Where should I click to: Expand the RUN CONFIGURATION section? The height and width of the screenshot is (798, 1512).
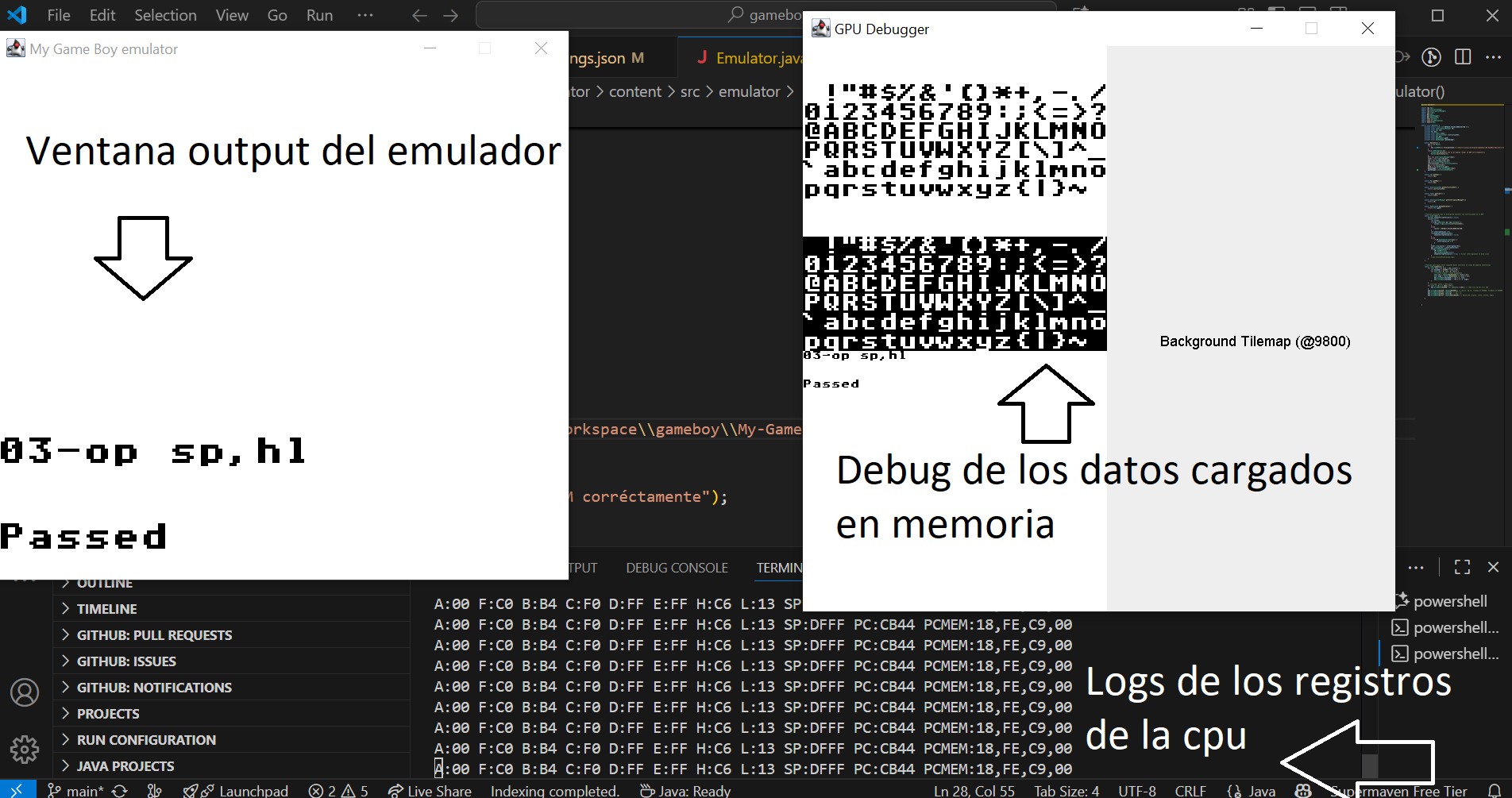[x=146, y=740]
